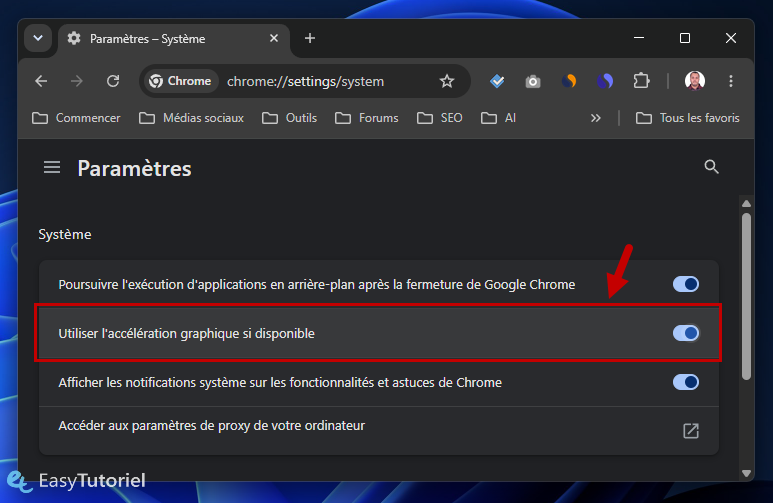Bookmark this page with star icon
Screen dimensions: 773x503
(x=447, y=81)
